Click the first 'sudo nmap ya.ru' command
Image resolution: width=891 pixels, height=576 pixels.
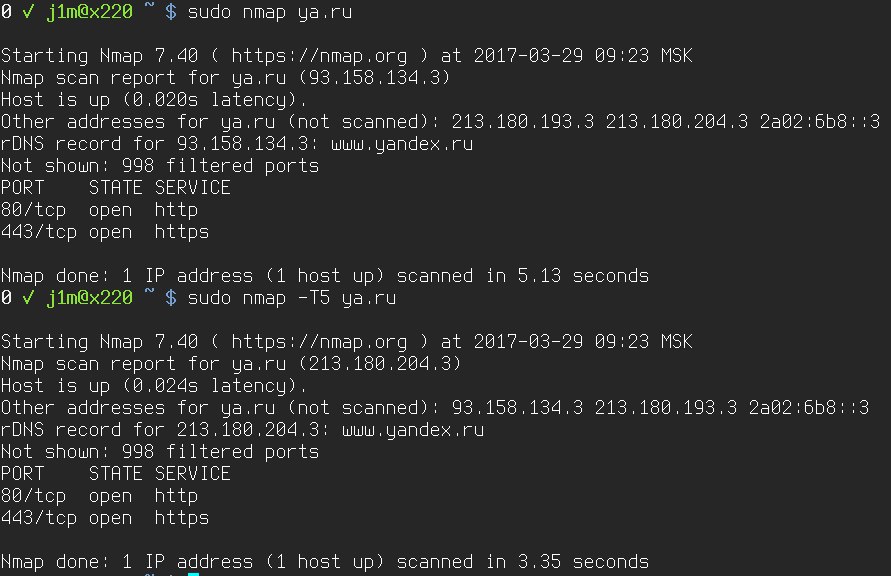click(270, 12)
